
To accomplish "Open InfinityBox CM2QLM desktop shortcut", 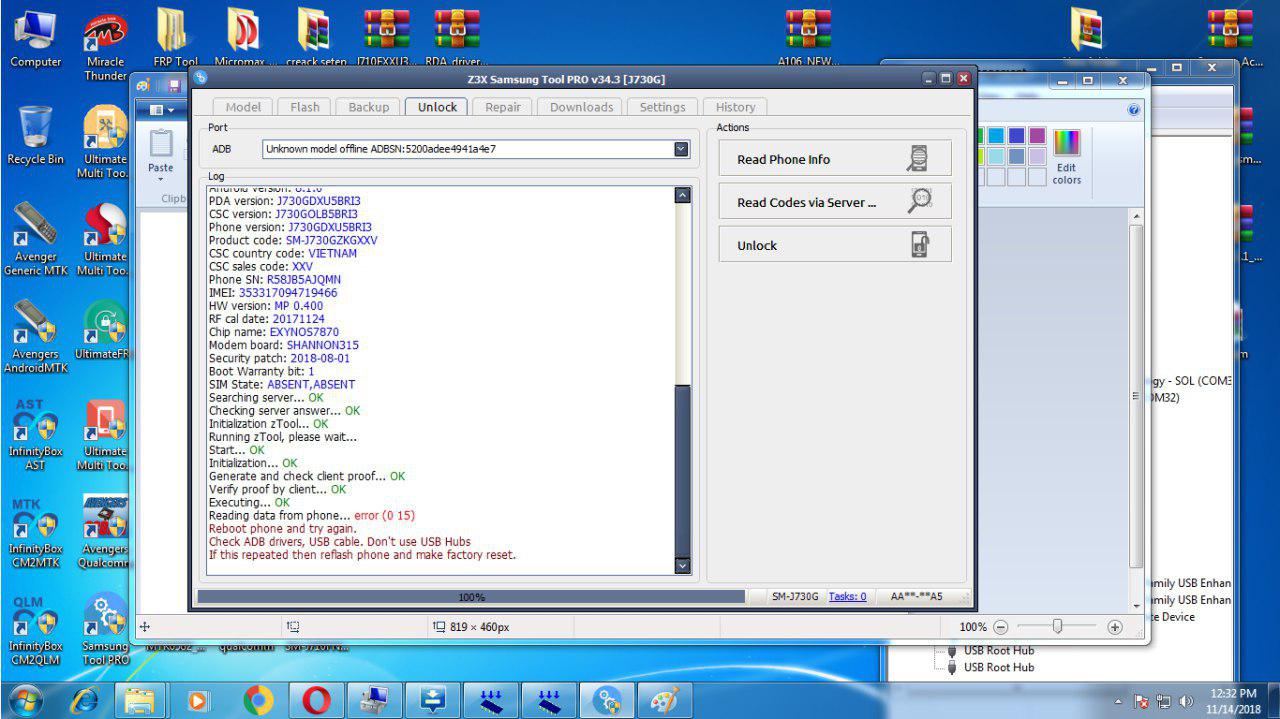I will (35, 630).
